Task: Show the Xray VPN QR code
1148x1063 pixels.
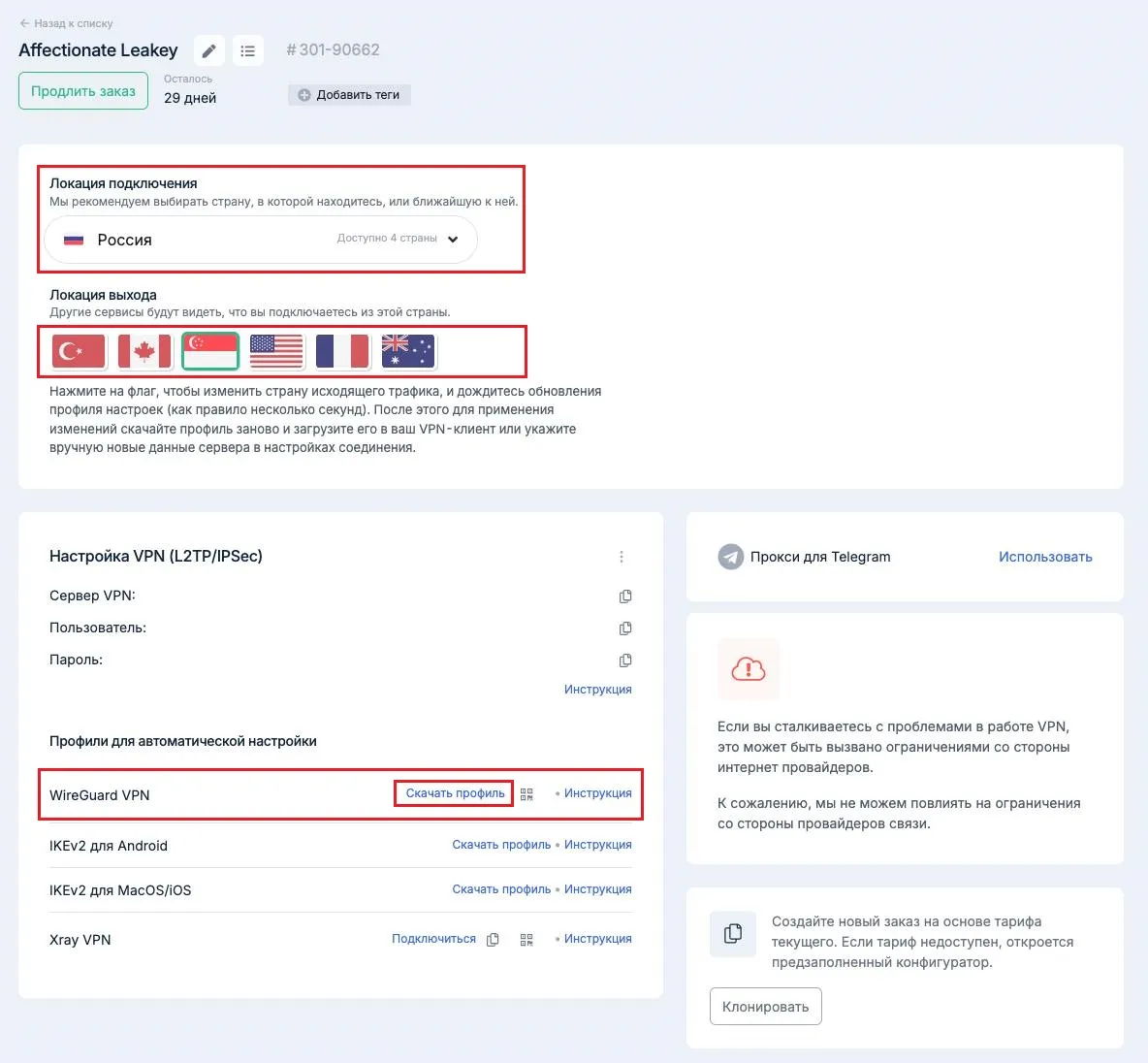Action: pos(526,940)
